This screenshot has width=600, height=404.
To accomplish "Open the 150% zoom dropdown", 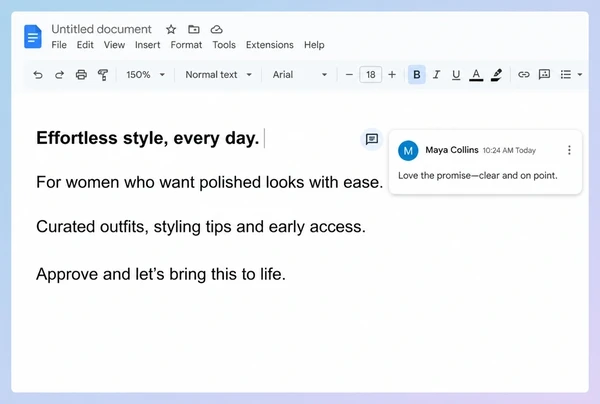I will coord(145,75).
